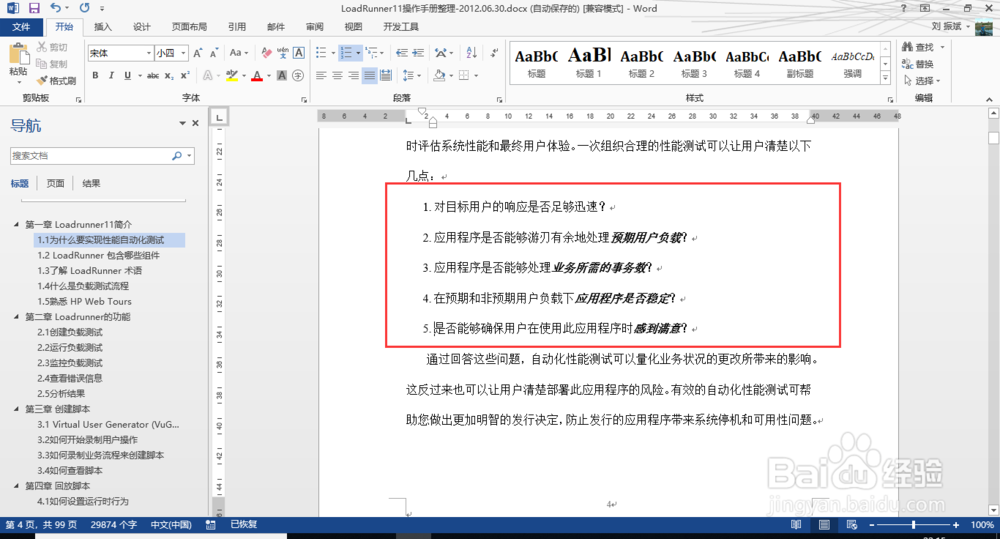
Task: Align paragraph to the left
Action: (321, 75)
